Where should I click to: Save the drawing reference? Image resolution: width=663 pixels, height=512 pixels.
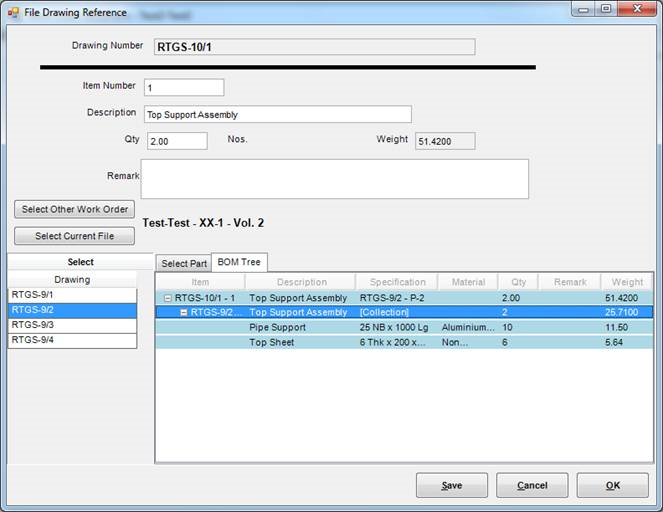[452, 486]
